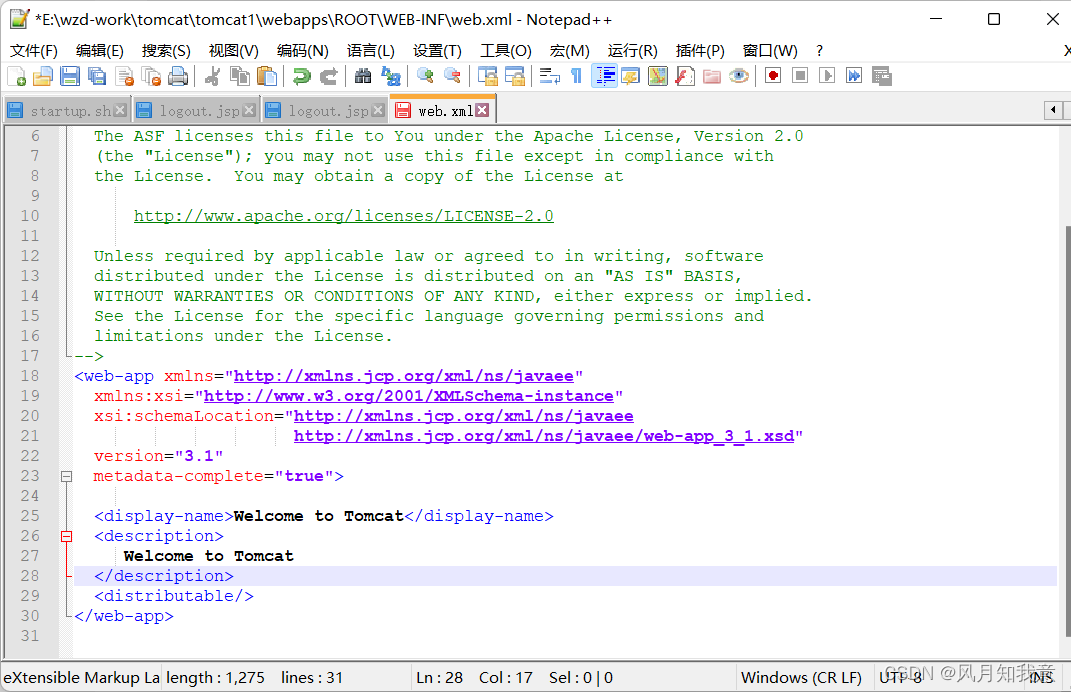1071x692 pixels.
Task: Open the 编码(N) menu
Action: pos(303,51)
